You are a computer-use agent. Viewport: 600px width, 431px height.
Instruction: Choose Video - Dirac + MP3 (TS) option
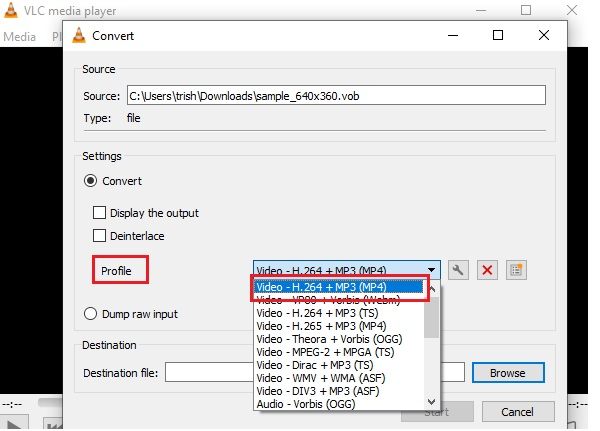click(x=339, y=365)
